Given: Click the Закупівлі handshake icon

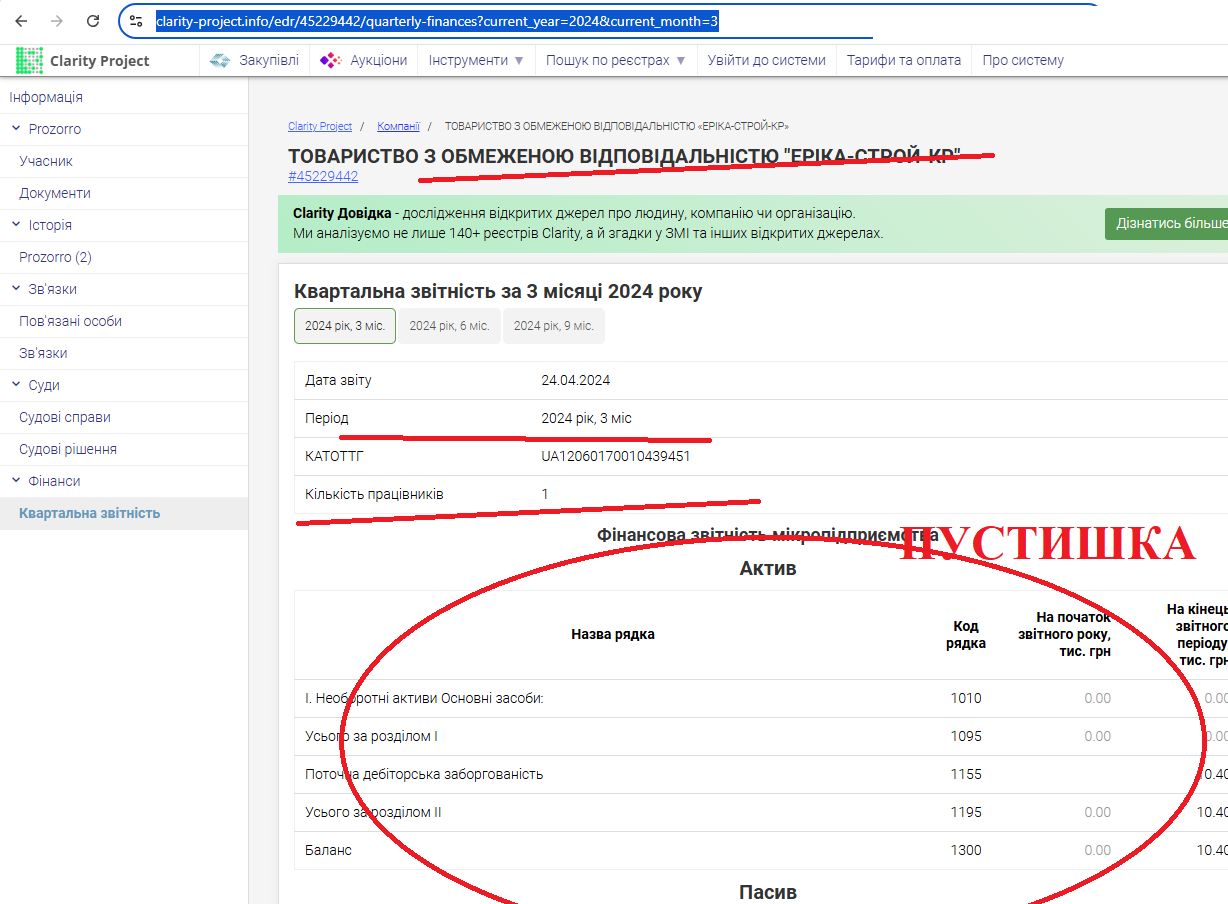Looking at the screenshot, I should point(220,60).
